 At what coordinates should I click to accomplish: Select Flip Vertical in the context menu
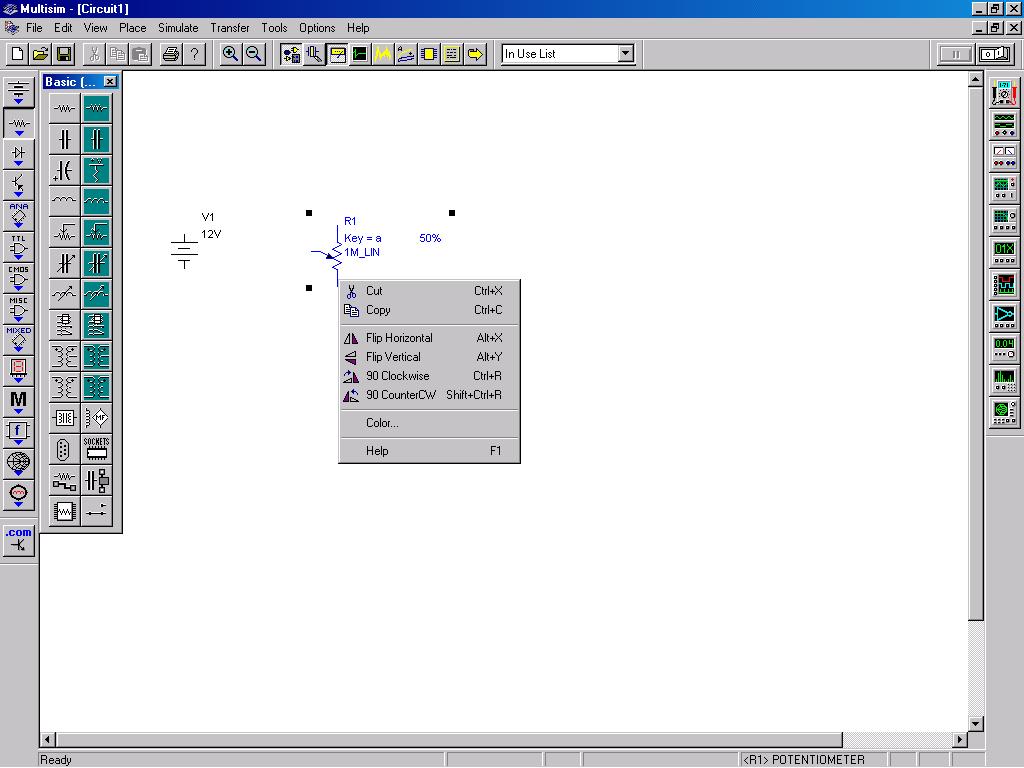(x=429, y=357)
